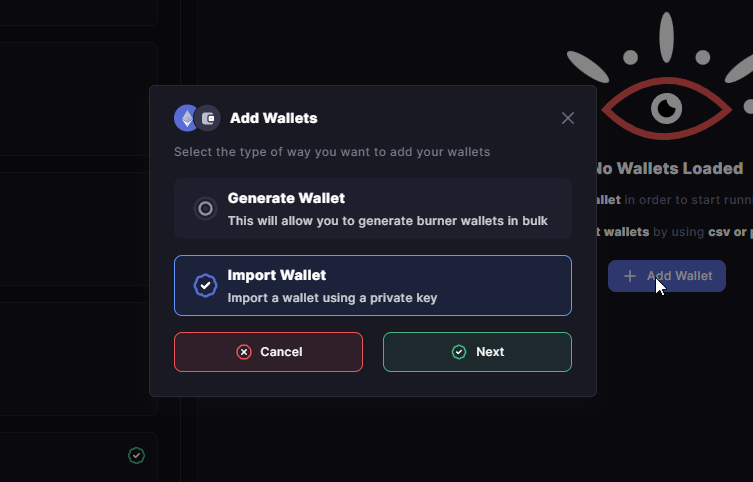Click the Add Wallet button text
753x482 pixels.
[680, 276]
